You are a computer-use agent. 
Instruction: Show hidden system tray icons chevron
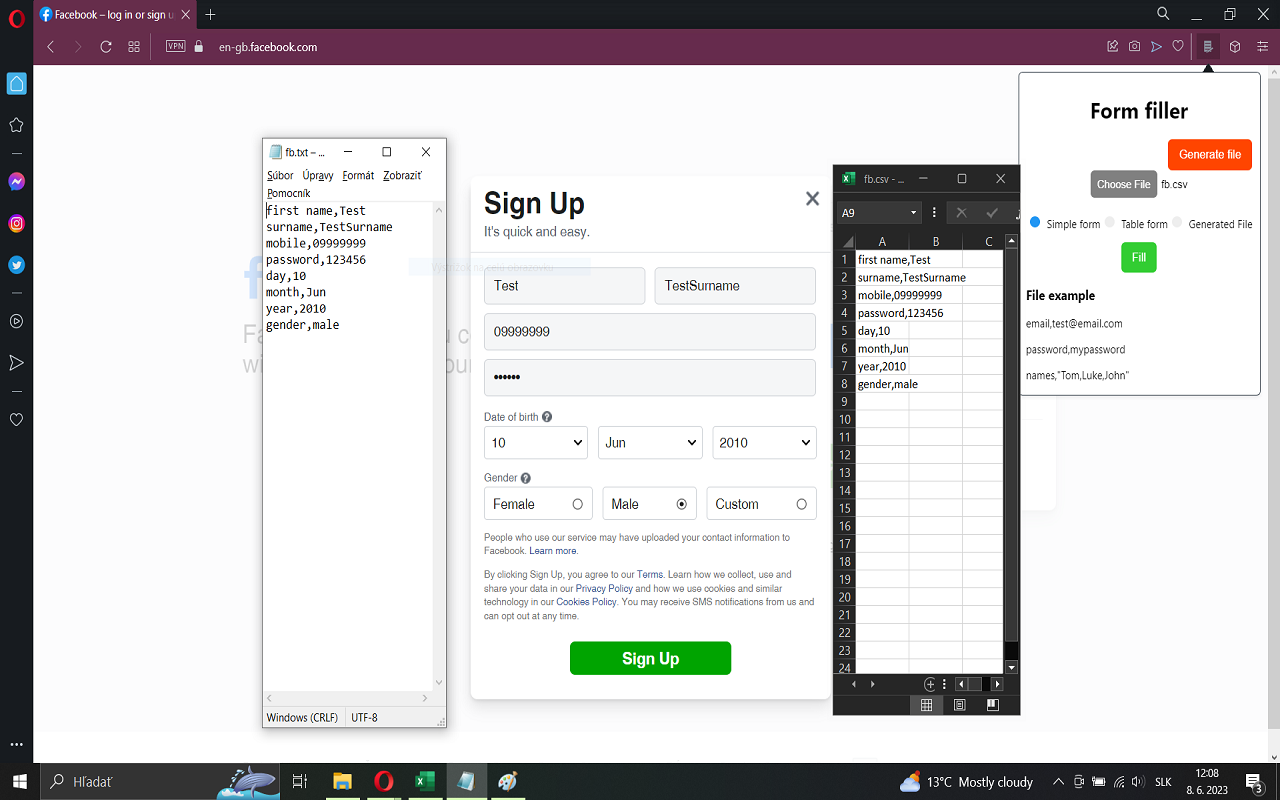pyautogui.click(x=1058, y=781)
